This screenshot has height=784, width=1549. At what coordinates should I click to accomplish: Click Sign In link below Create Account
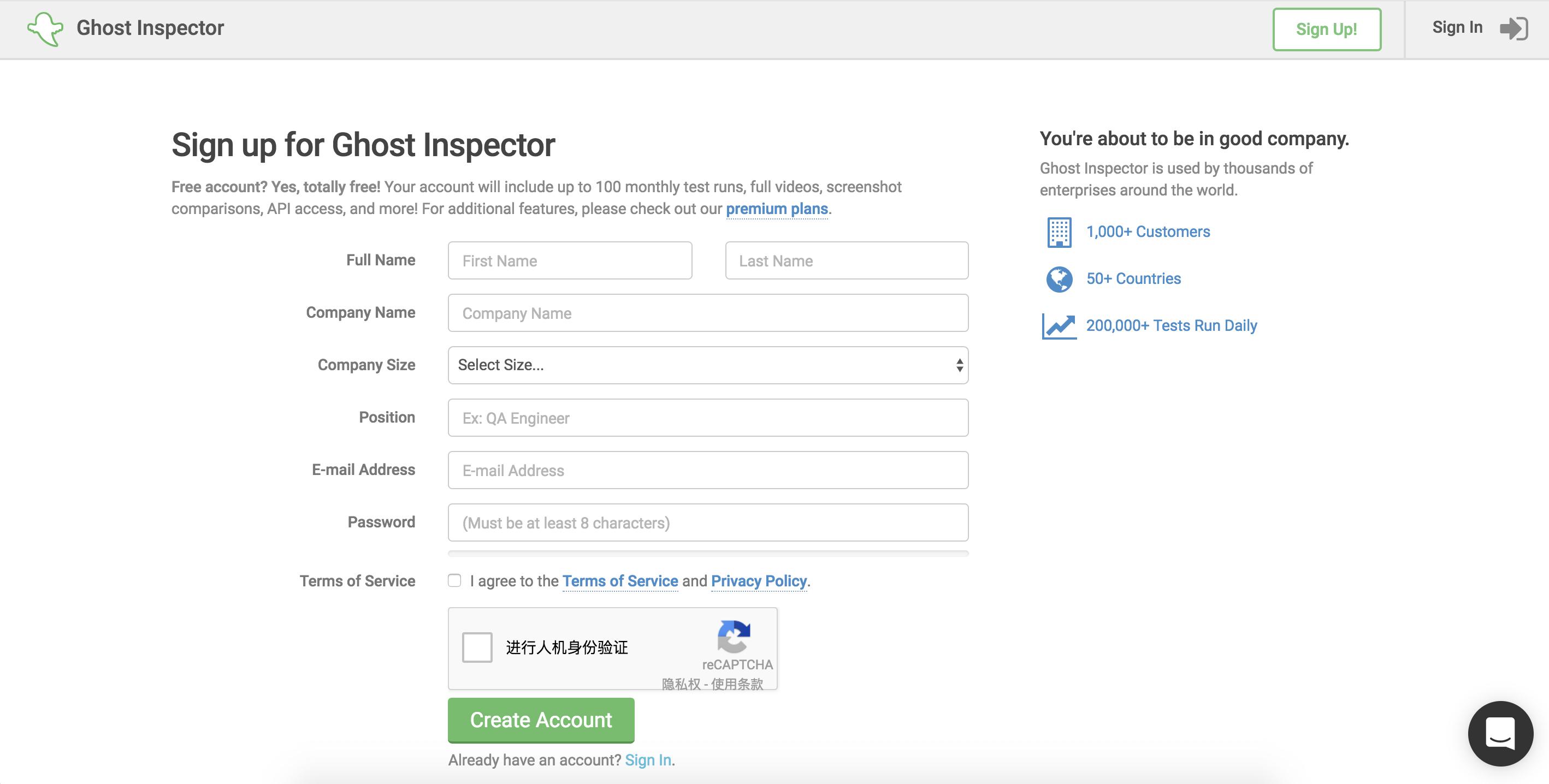(x=648, y=760)
